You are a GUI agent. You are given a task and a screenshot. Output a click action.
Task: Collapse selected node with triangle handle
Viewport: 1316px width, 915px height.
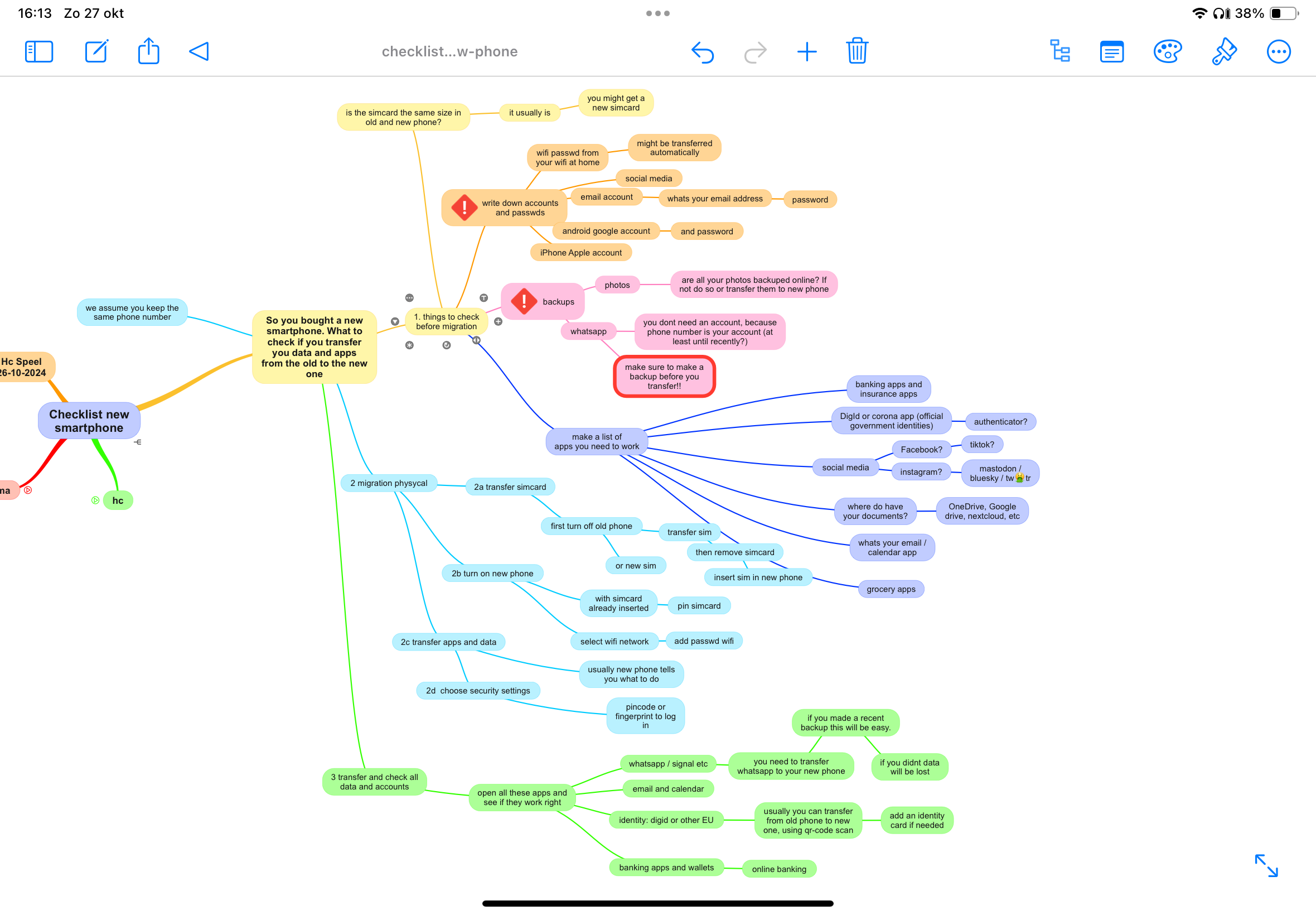tap(395, 321)
